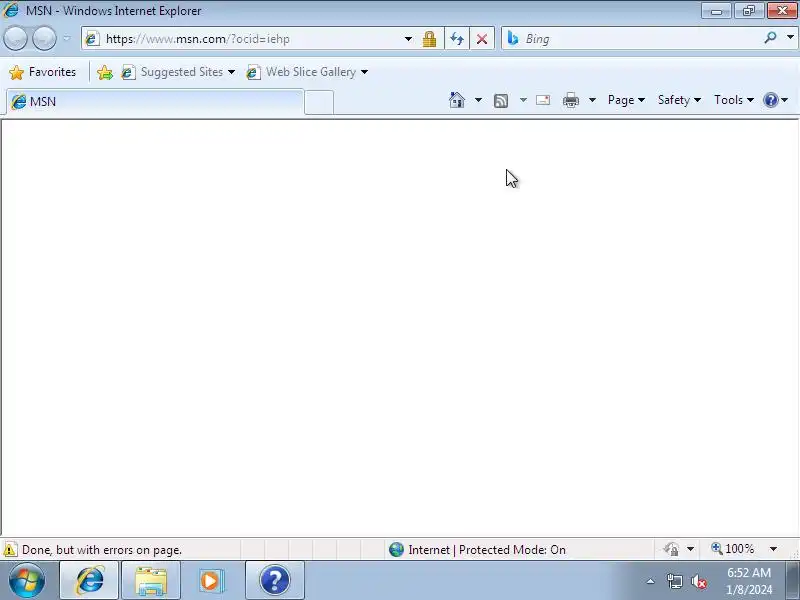Viewport: 800px width, 600px height.
Task: Click the Show desktop button
Action: coord(793,581)
